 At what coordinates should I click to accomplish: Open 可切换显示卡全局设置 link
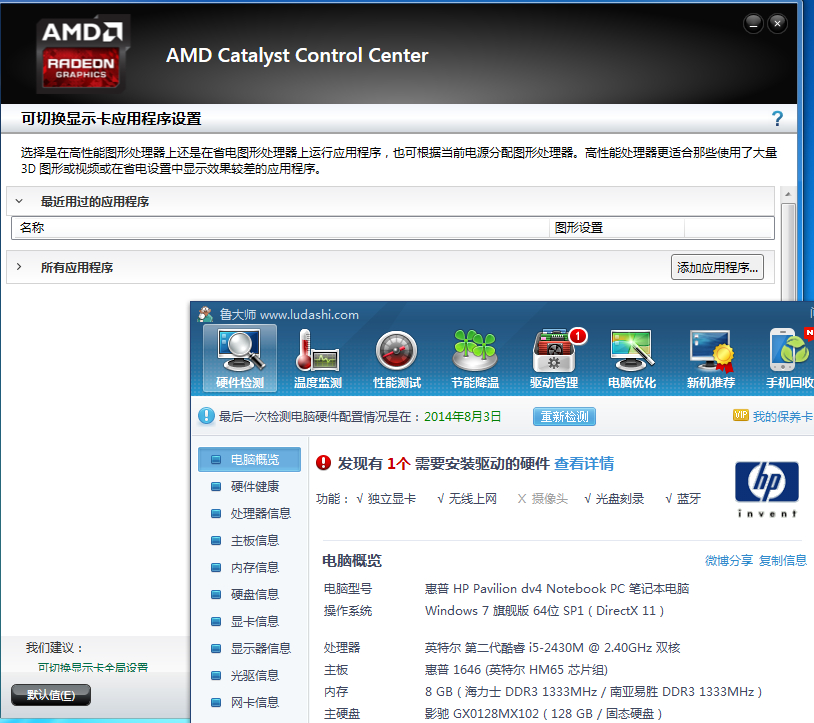[93, 667]
